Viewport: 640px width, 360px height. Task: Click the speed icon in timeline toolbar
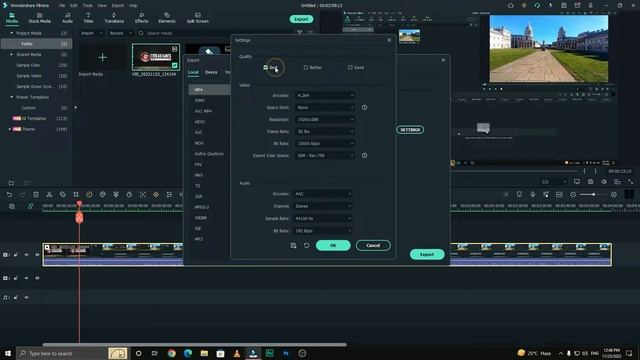(x=89, y=195)
